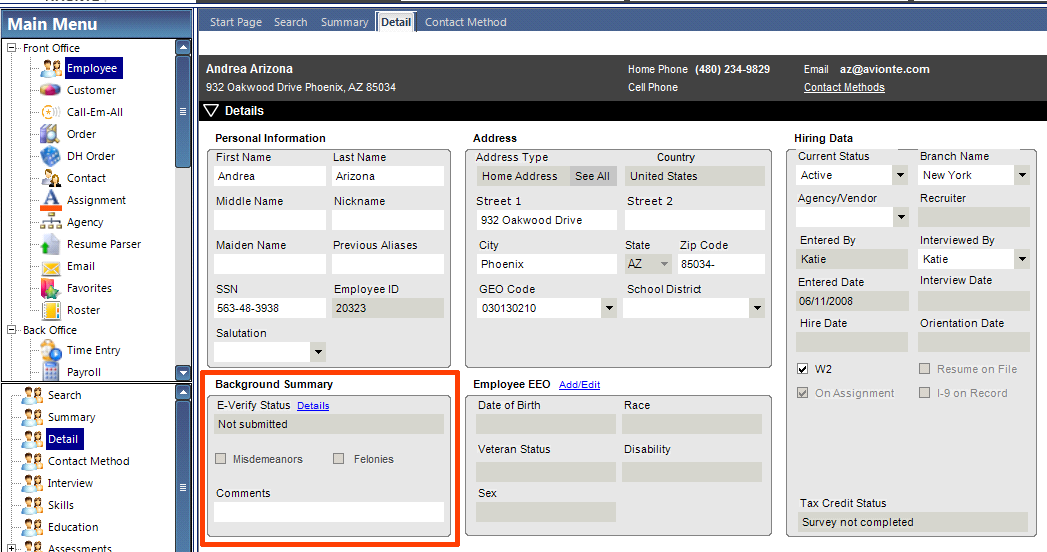Collapse the Details section triangle
1047x552 pixels.
tap(211, 111)
